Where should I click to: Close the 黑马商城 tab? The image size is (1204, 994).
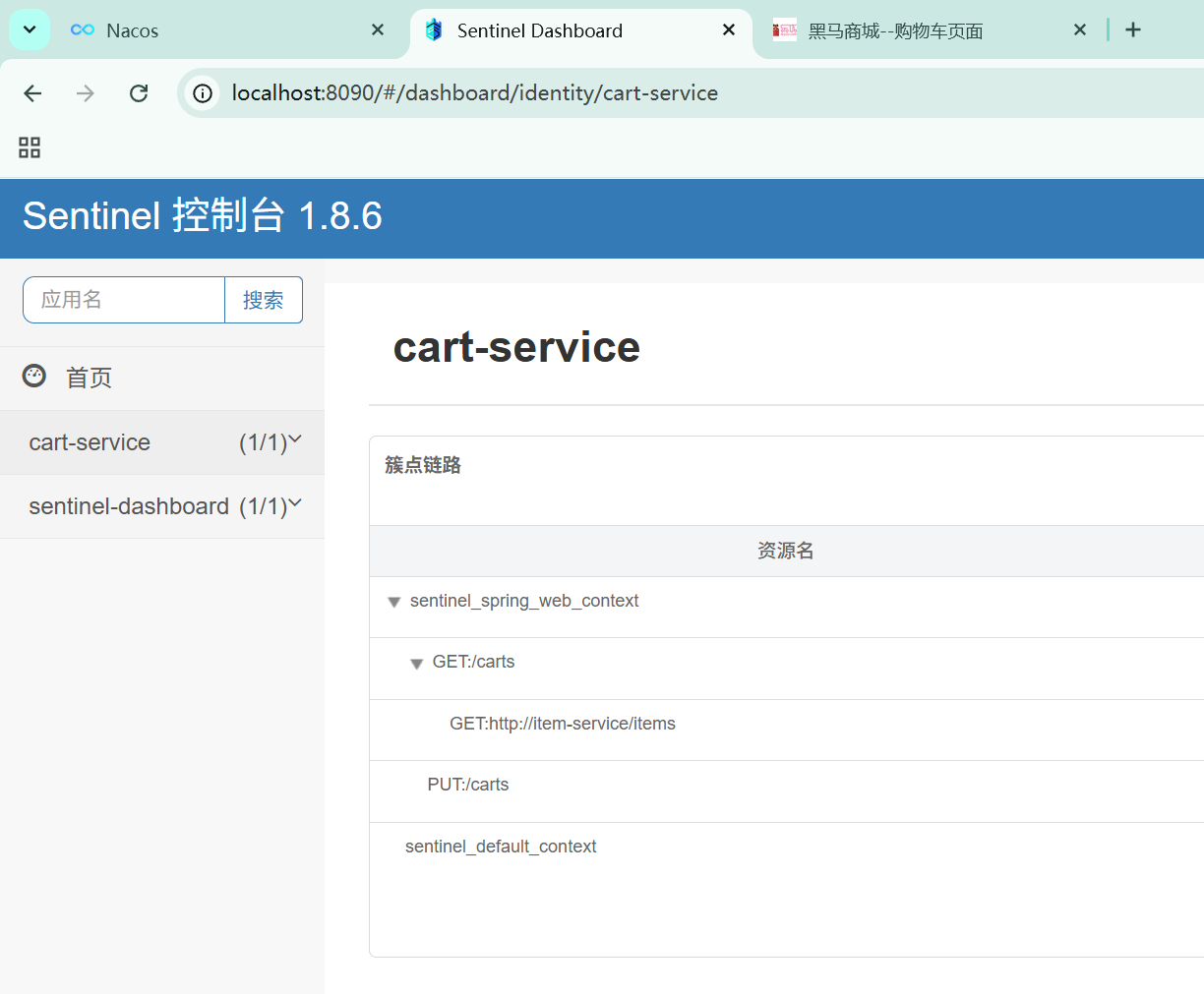tap(1080, 30)
